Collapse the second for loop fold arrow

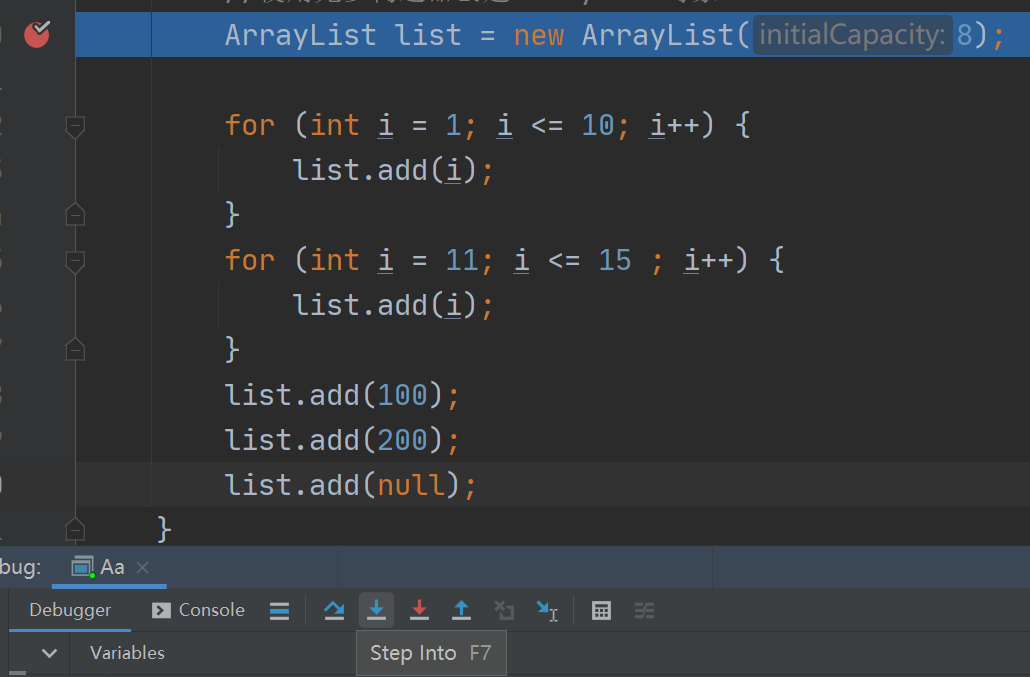coord(74,262)
